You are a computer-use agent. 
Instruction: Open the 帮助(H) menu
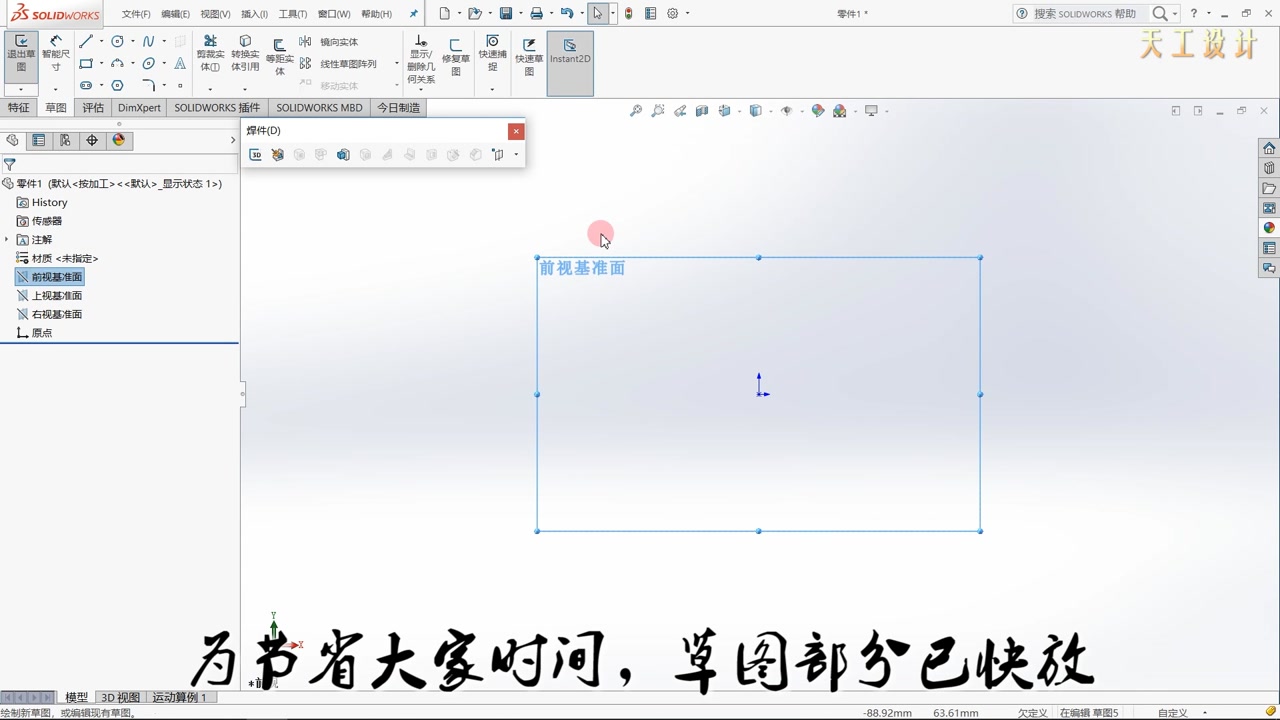point(376,14)
